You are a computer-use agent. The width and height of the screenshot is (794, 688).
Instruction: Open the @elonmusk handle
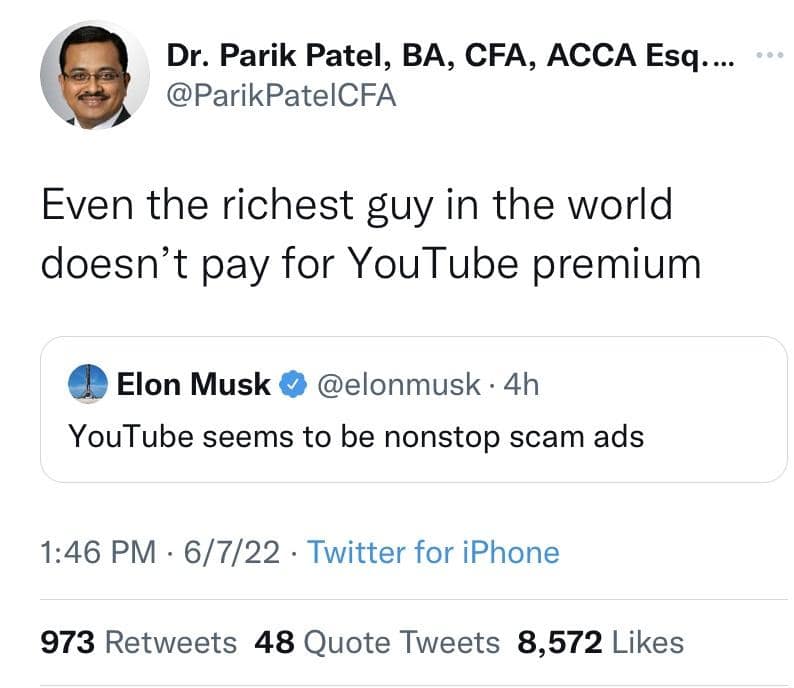click(398, 384)
